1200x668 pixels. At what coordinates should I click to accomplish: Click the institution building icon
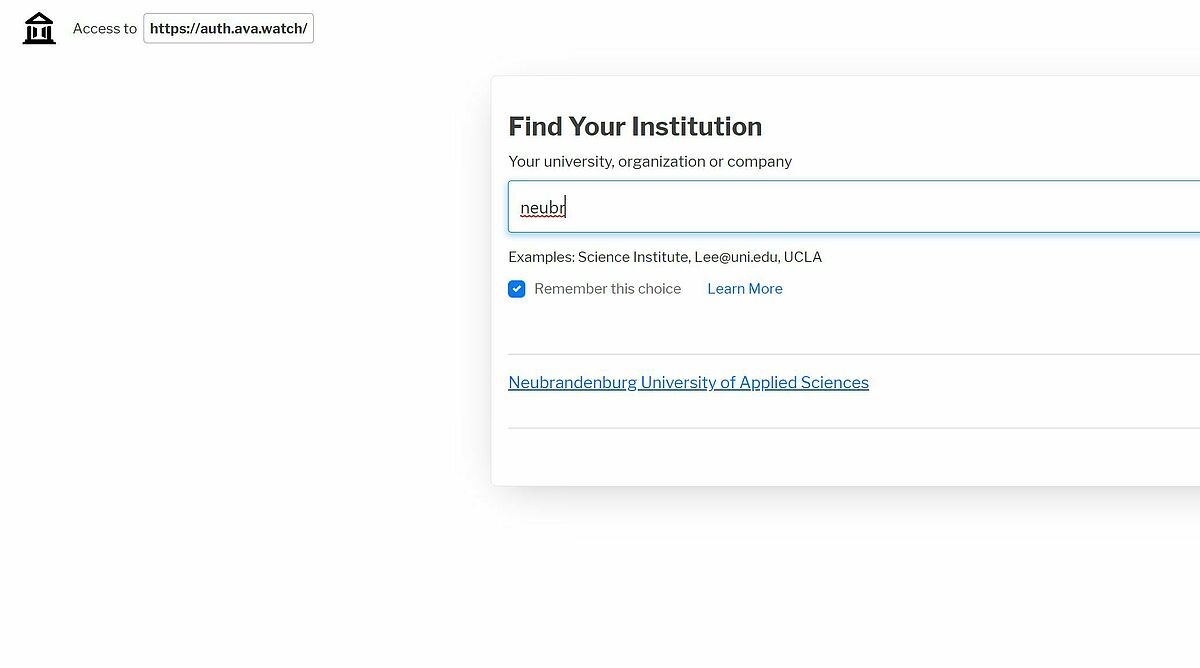(39, 29)
